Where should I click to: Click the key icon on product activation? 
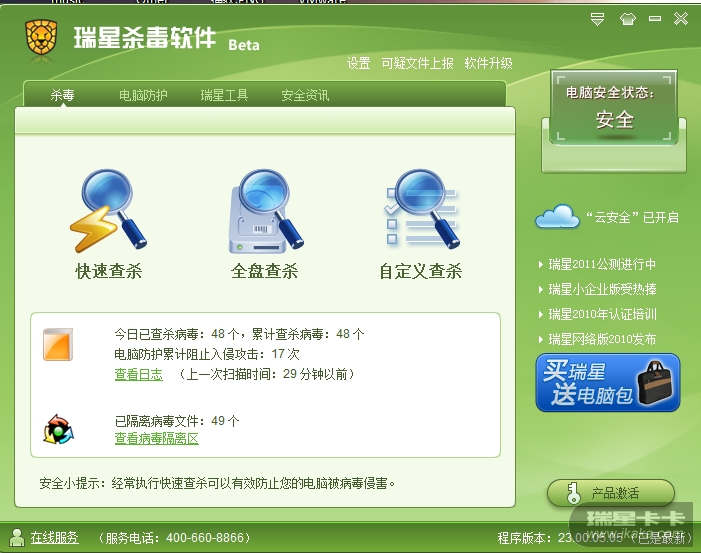[x=573, y=494]
